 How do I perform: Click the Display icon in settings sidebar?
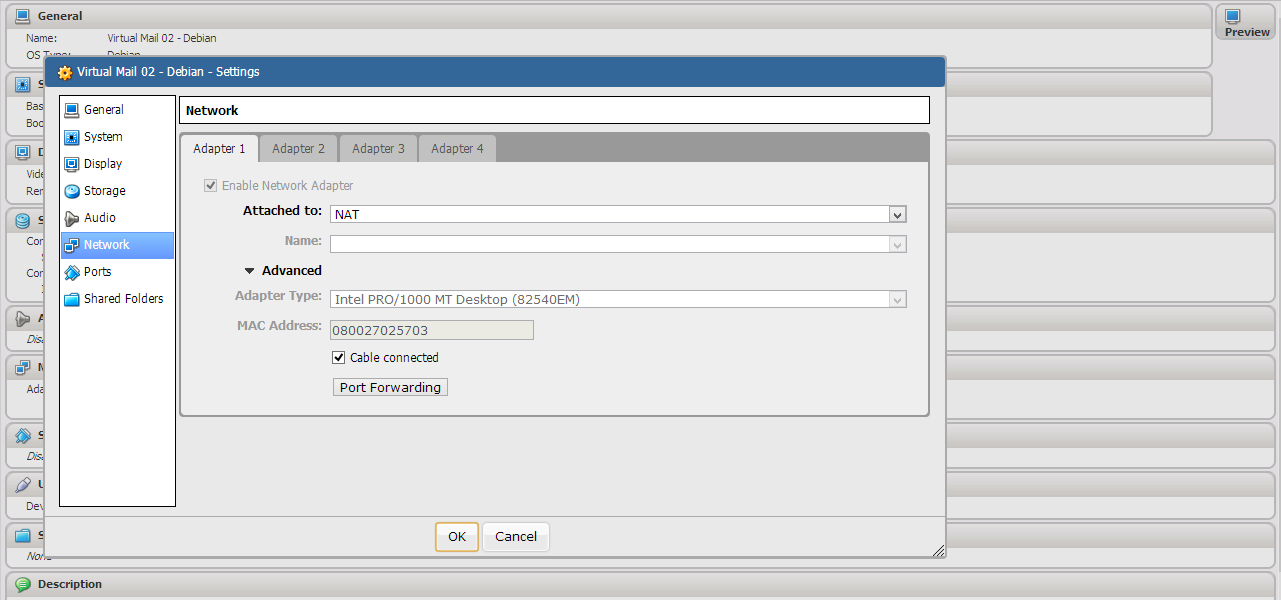coord(72,164)
